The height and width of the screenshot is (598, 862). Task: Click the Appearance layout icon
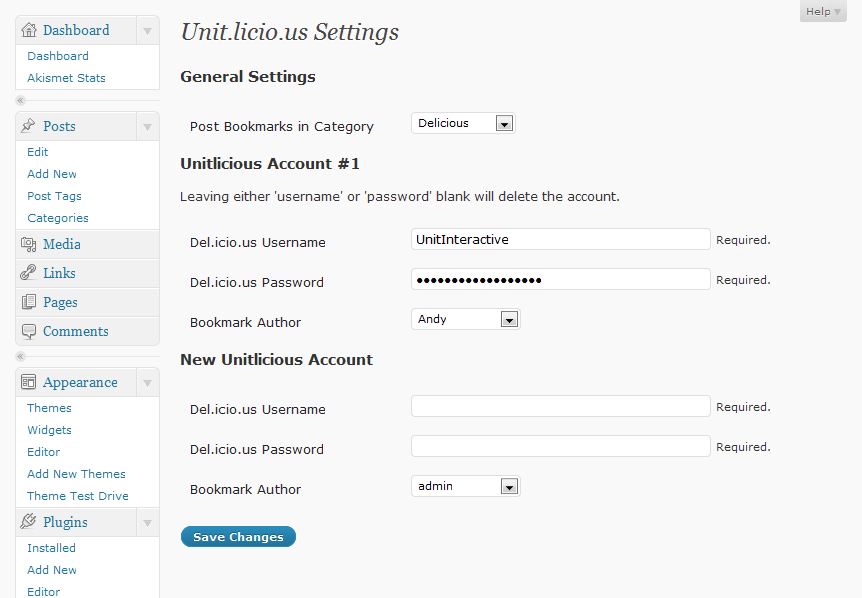(x=29, y=382)
